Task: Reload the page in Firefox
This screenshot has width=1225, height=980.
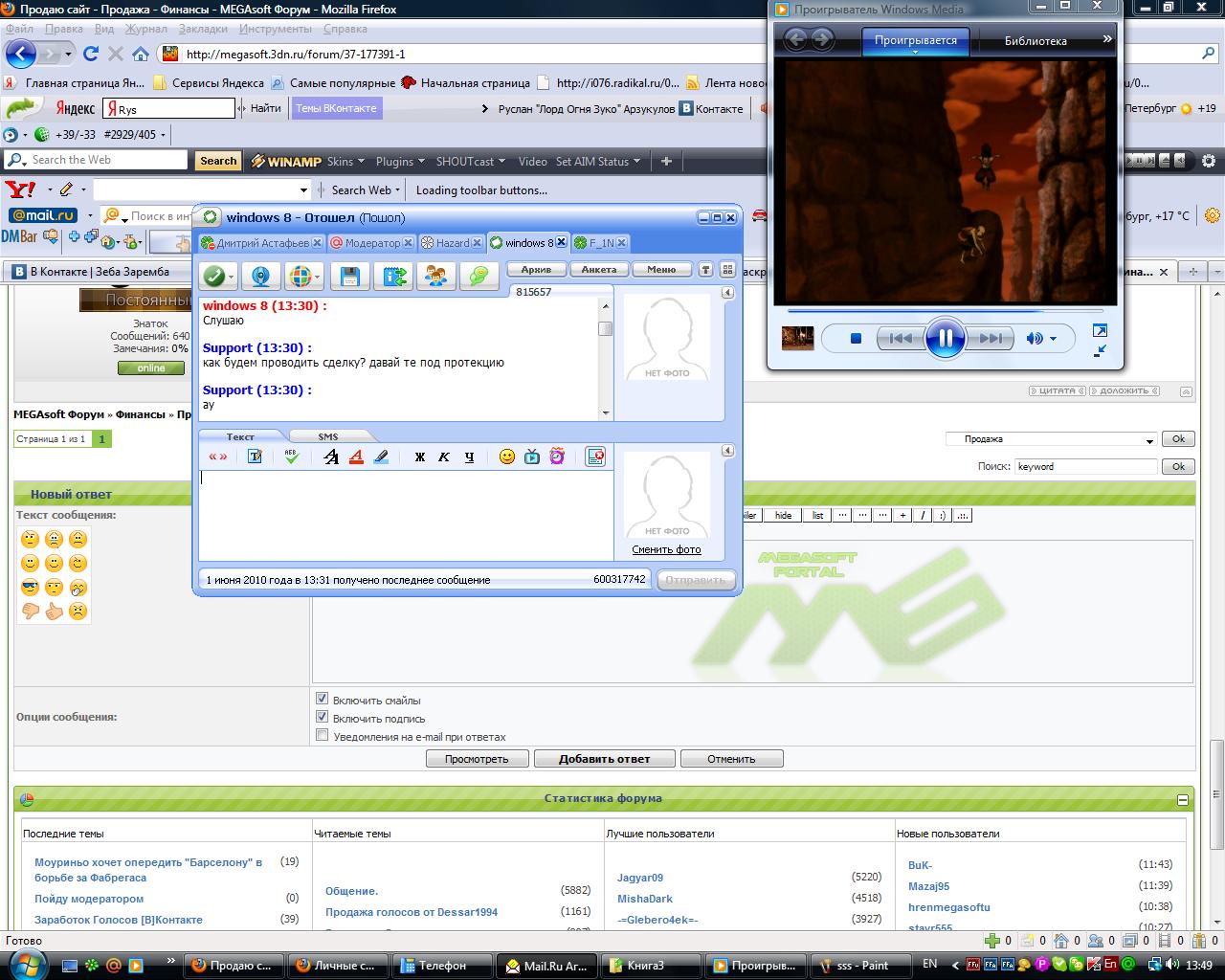Action: tap(91, 54)
